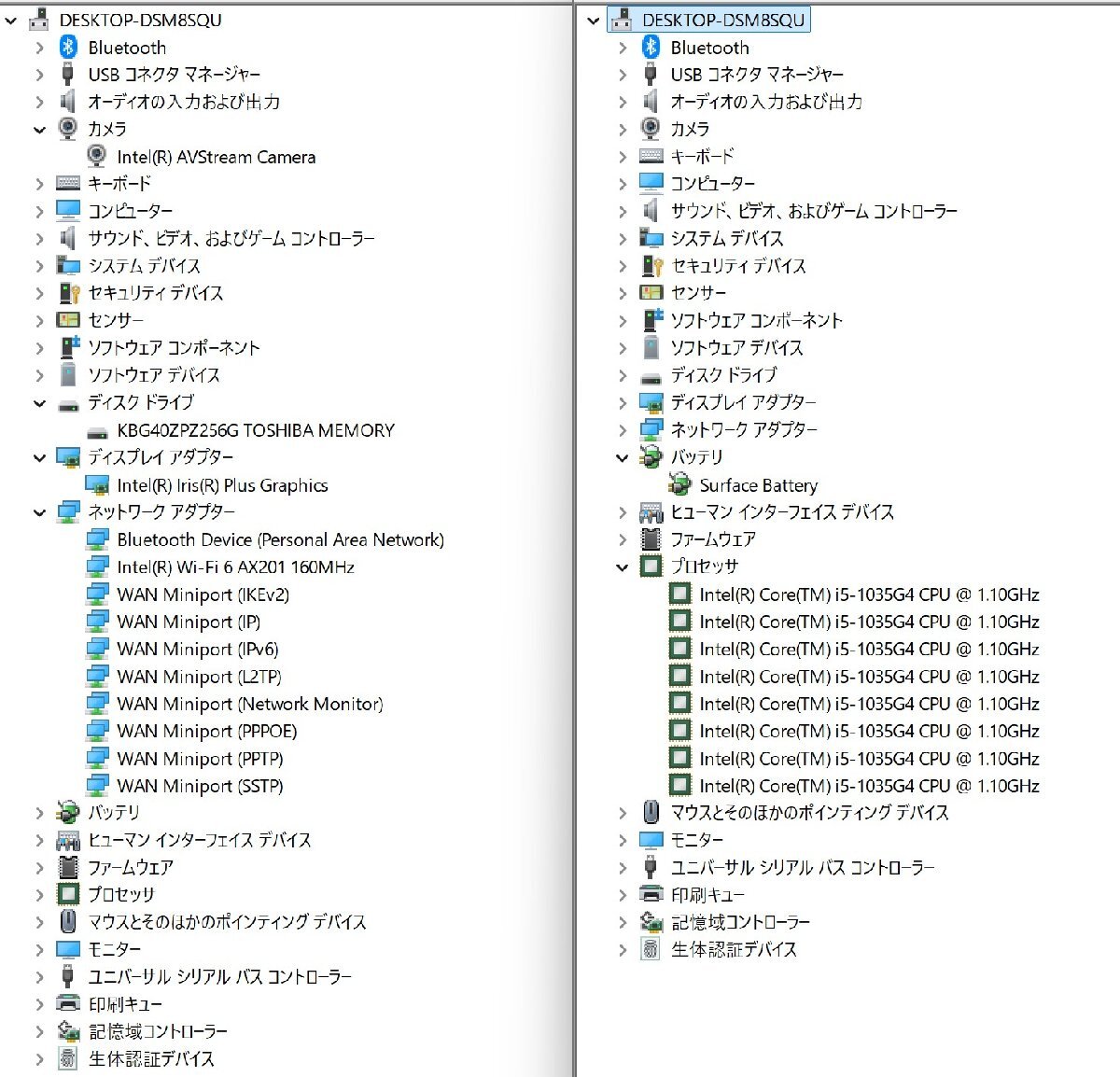Image resolution: width=1120 pixels, height=1077 pixels.
Task: Expand the ディスク ドライブ node in right tree
Action: pos(623,375)
